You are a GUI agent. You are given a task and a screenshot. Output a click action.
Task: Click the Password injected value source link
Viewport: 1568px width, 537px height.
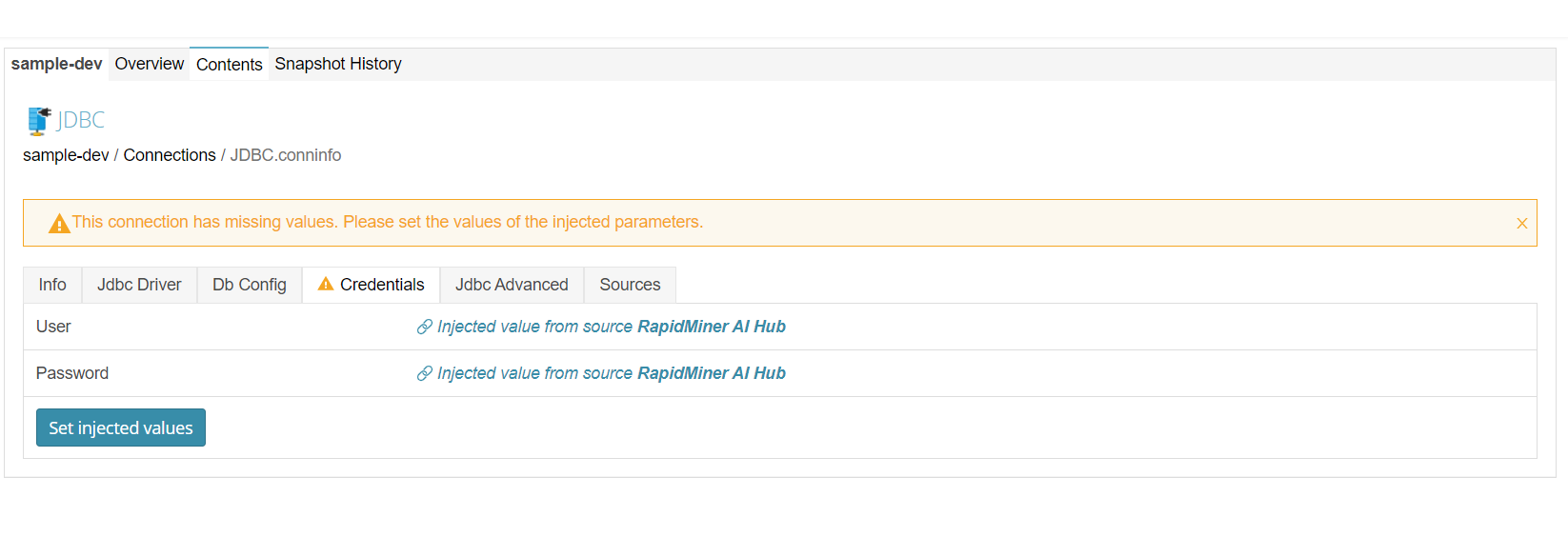(x=612, y=373)
